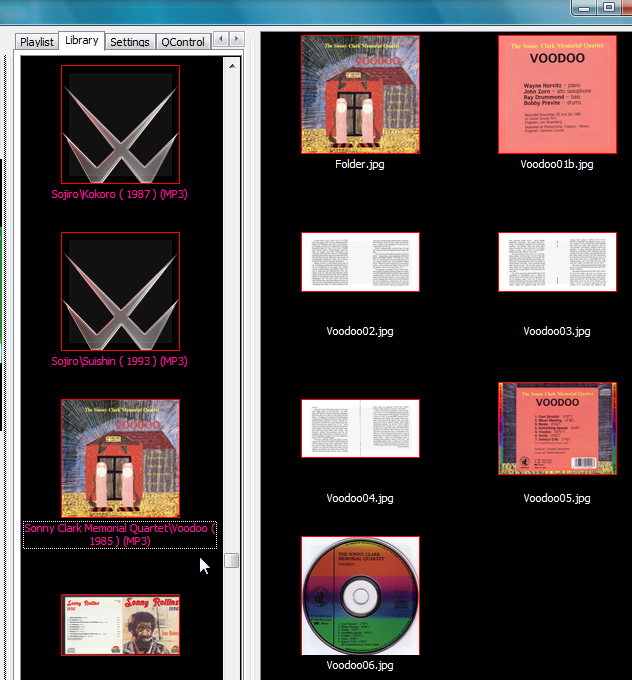Click the Folder.jpg file name
The width and height of the screenshot is (632, 680).
[360, 164]
